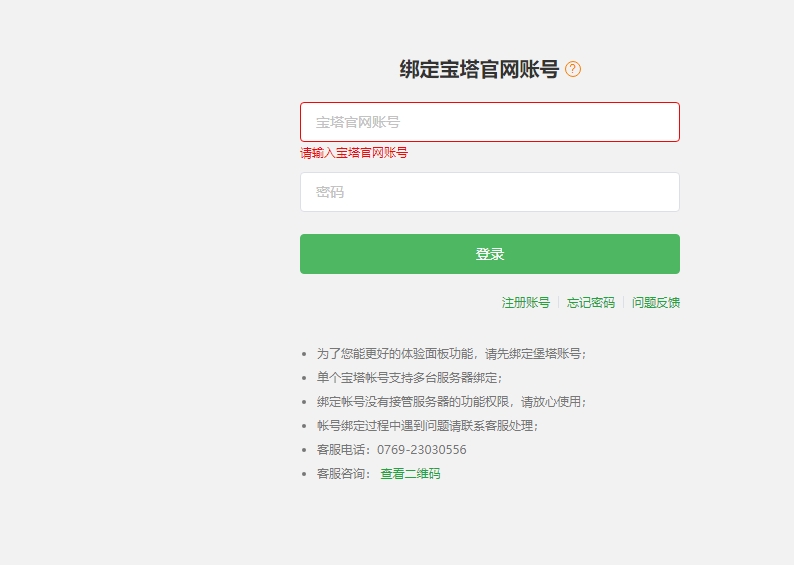Image resolution: width=794 pixels, height=565 pixels.
Task: Open the 查看二维码 QR code link
Action: pyautogui.click(x=410, y=474)
